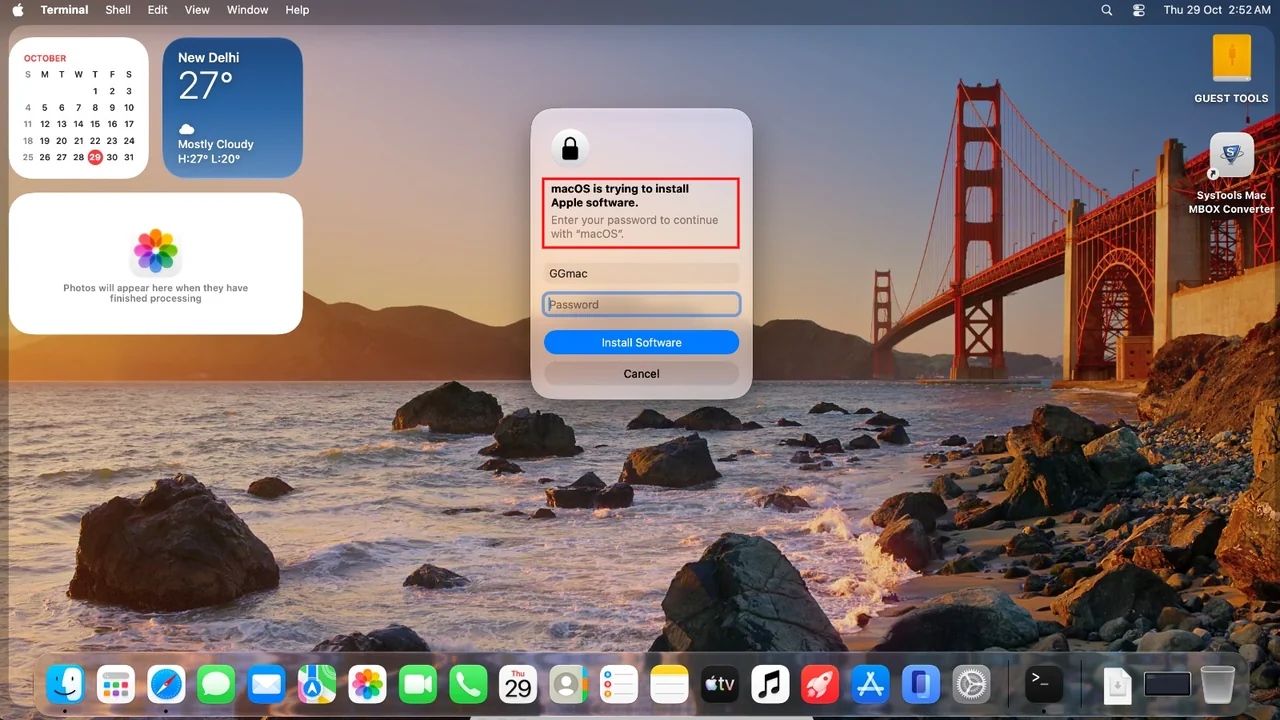The height and width of the screenshot is (720, 1280).
Task: Open Contacts app in dock
Action: (x=568, y=685)
